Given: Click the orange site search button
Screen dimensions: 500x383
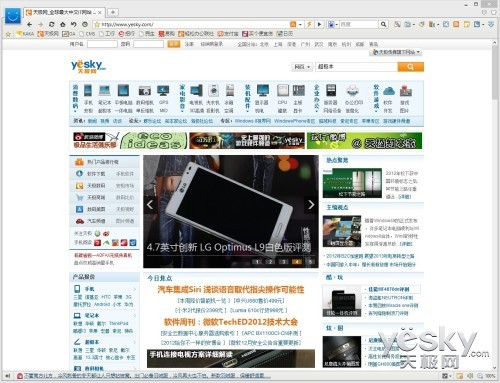Looking at the screenshot, I should (x=411, y=67).
